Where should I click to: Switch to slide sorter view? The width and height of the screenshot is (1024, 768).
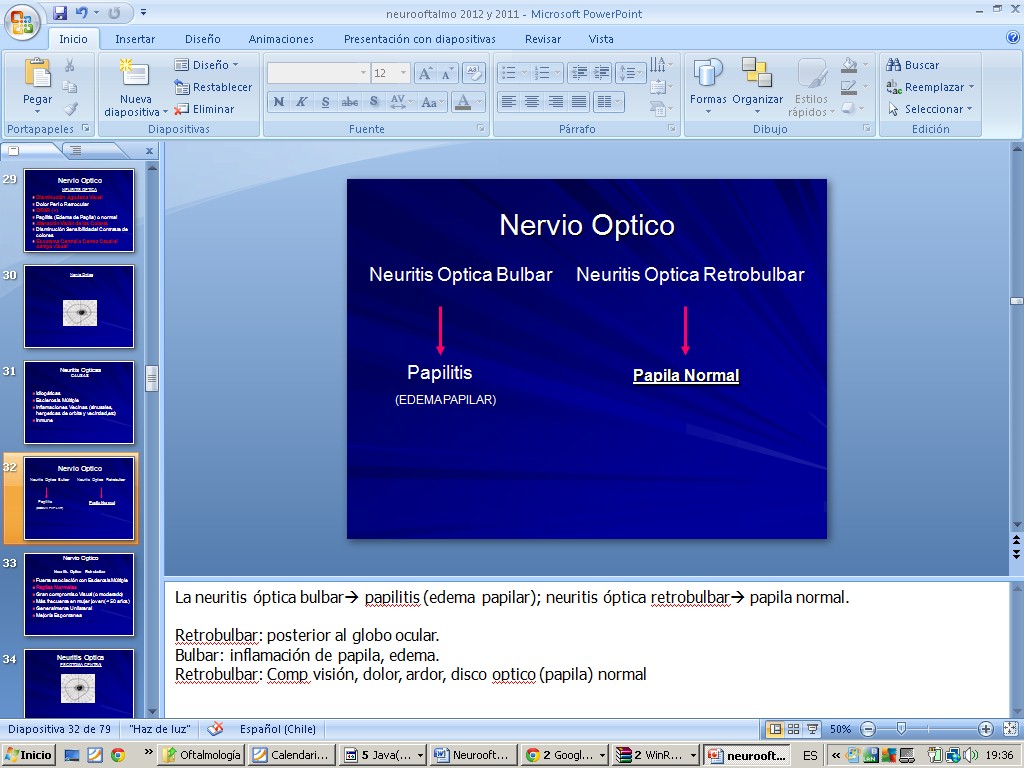pyautogui.click(x=792, y=729)
